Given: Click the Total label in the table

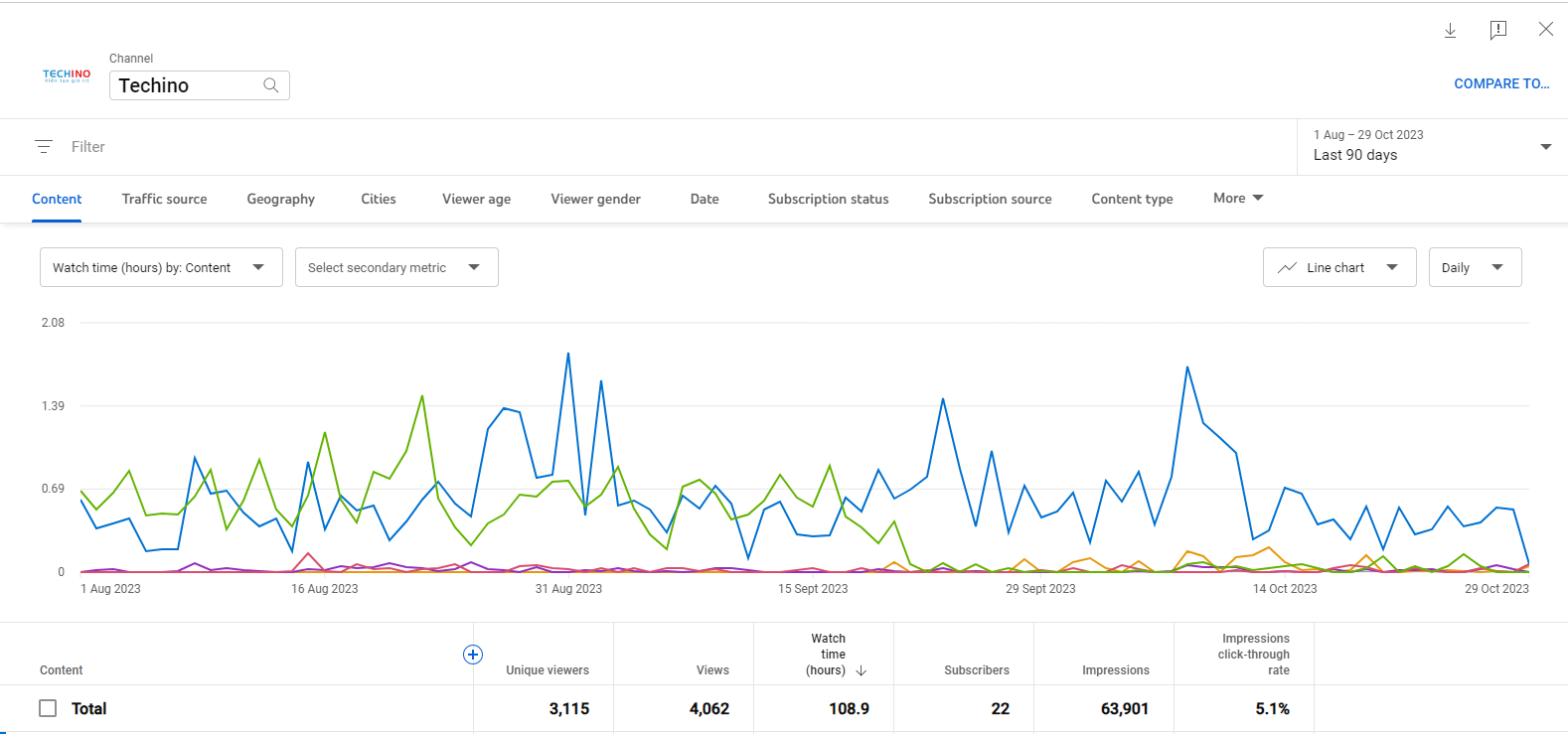Looking at the screenshot, I should [89, 709].
